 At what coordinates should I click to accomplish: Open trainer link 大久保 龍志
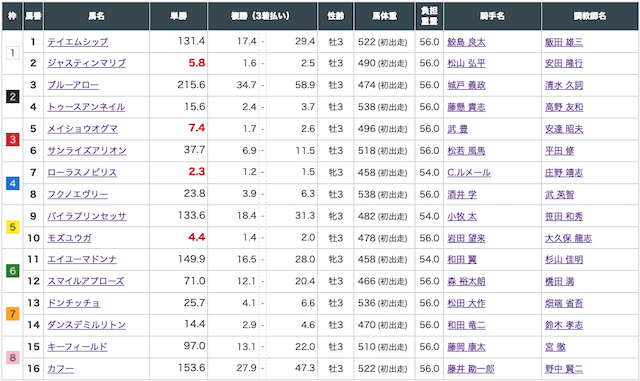[568, 238]
